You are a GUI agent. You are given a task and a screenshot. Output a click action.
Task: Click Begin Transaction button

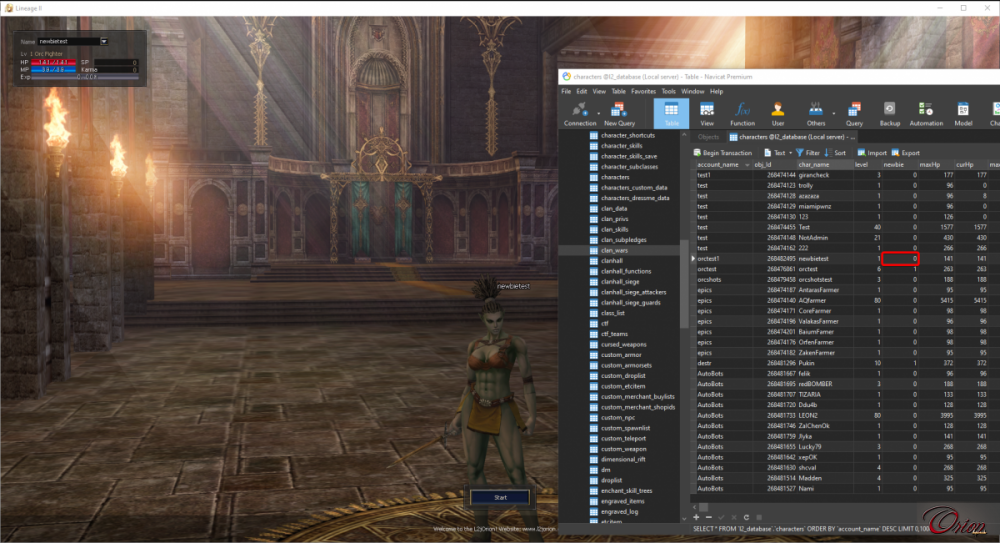(723, 152)
